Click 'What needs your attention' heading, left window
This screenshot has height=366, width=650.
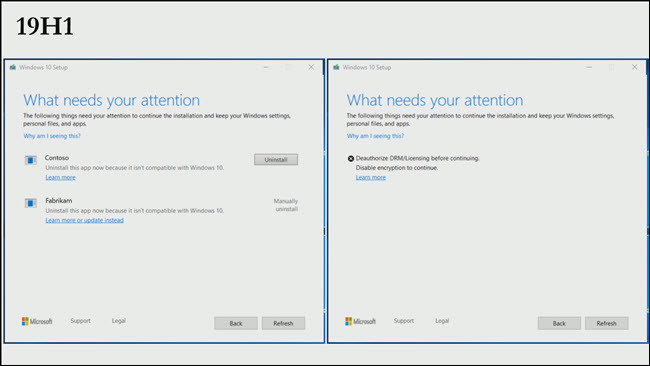(112, 100)
